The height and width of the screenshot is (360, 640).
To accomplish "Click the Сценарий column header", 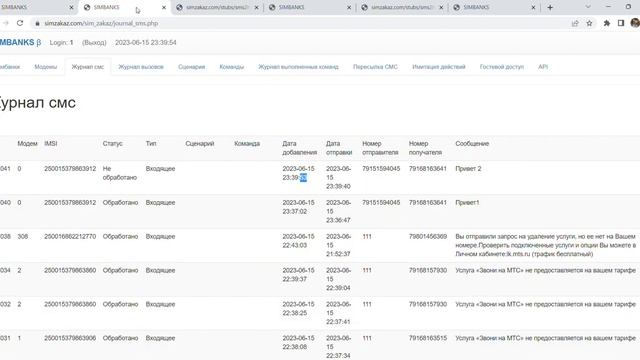I will (x=200, y=144).
